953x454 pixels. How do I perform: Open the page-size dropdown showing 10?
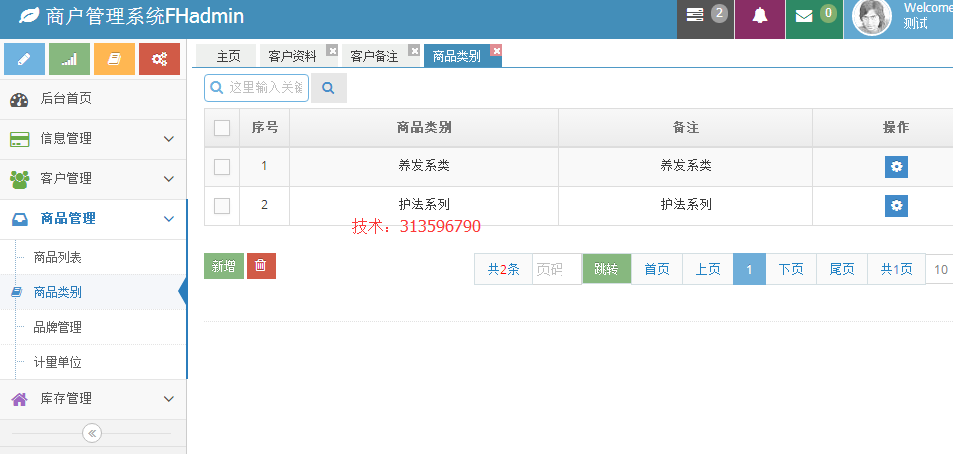[x=940, y=269]
